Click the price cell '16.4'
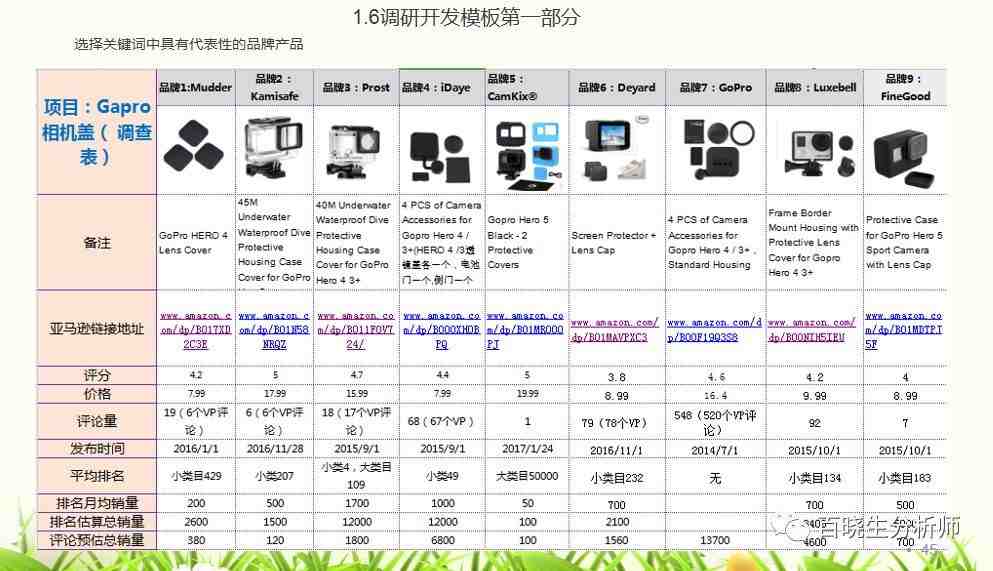Viewport: 993px width, 571px height. (x=716, y=396)
